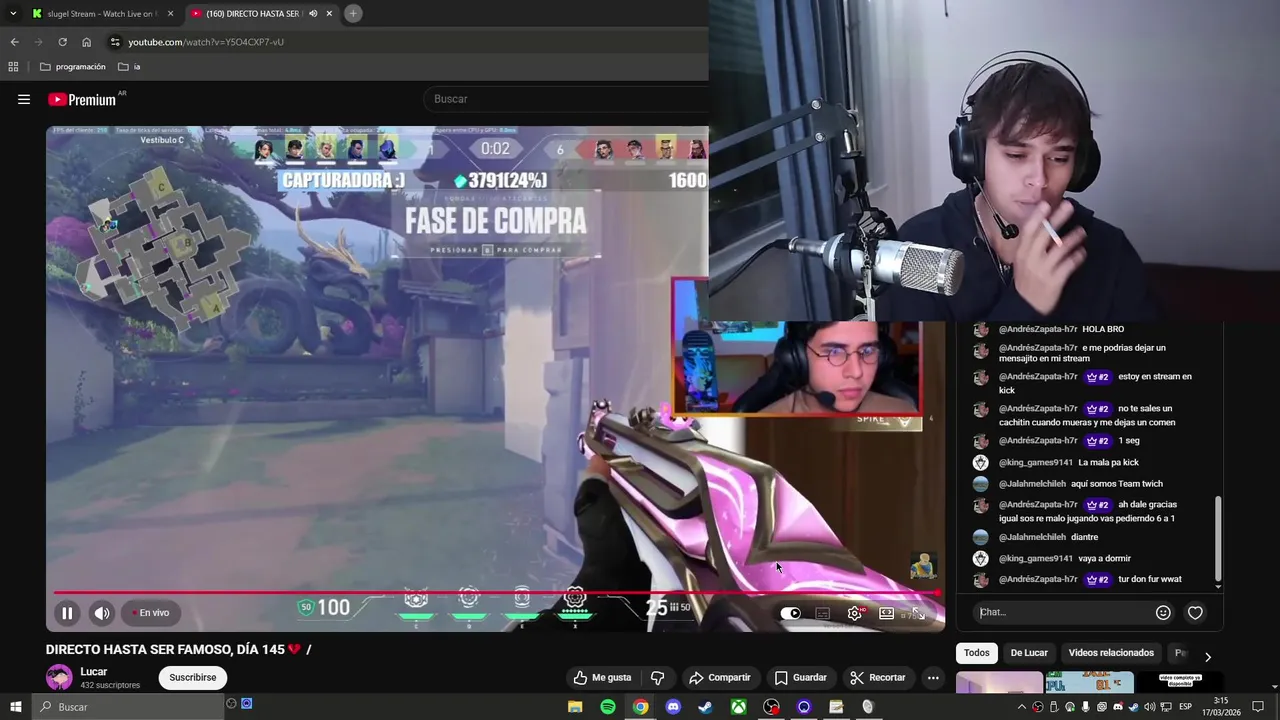Open the chat message 'HOLA BRO' author @AndrésZapata-h7r
The width and height of the screenshot is (1280, 720).
(x=1038, y=329)
